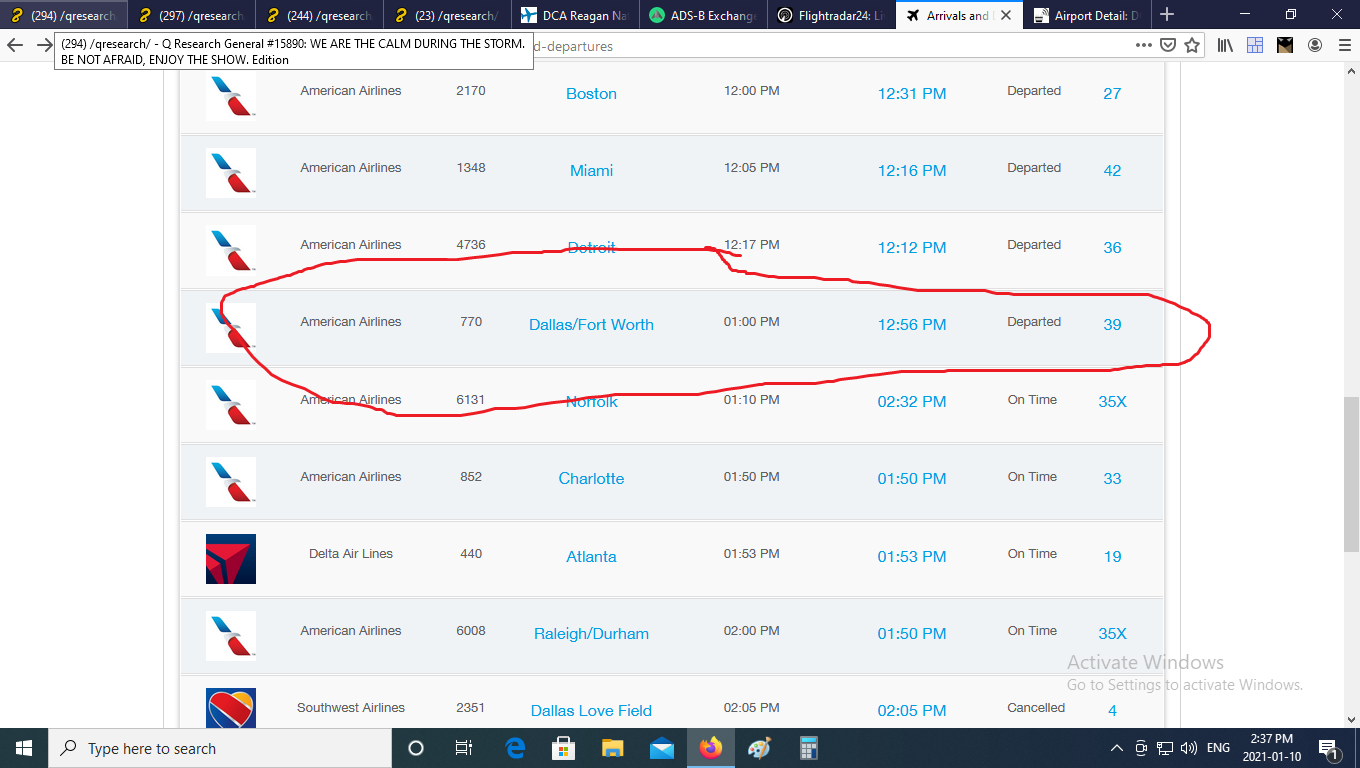This screenshot has height=768, width=1360.
Task: Click American Airlines logo for flight 852
Action: point(231,481)
